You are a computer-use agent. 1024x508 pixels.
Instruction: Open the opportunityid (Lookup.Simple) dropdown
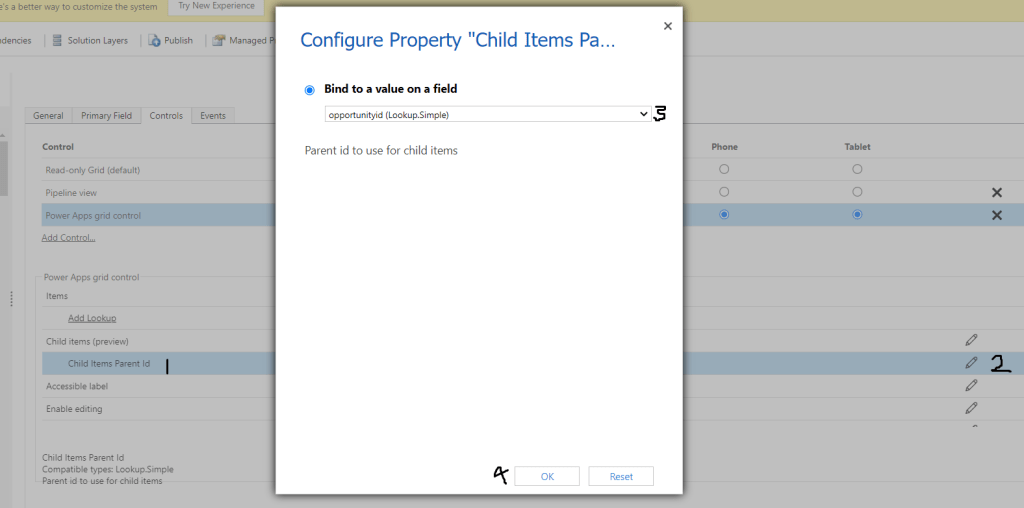(x=488, y=114)
